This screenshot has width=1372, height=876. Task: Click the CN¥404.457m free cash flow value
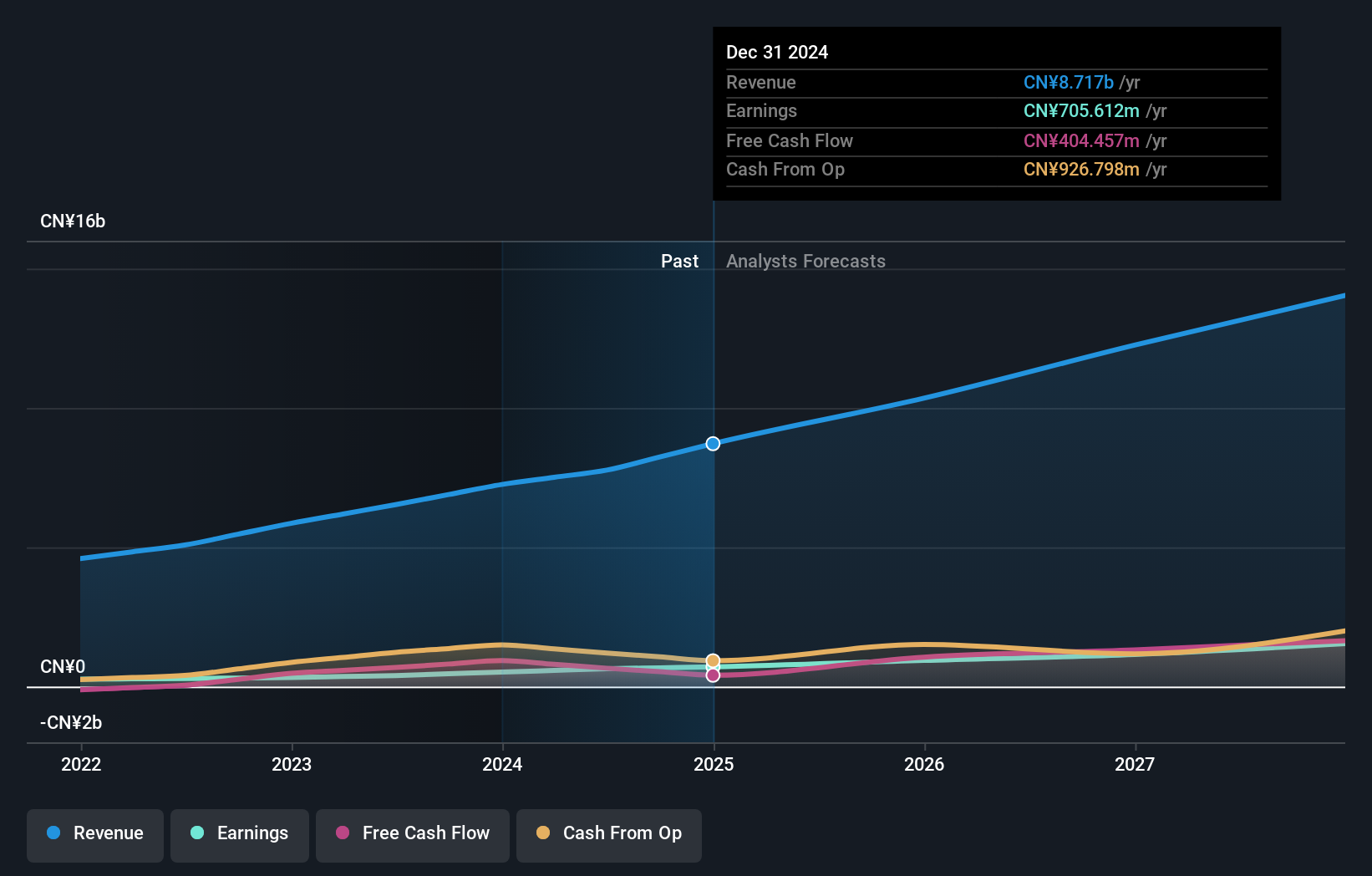1081,141
